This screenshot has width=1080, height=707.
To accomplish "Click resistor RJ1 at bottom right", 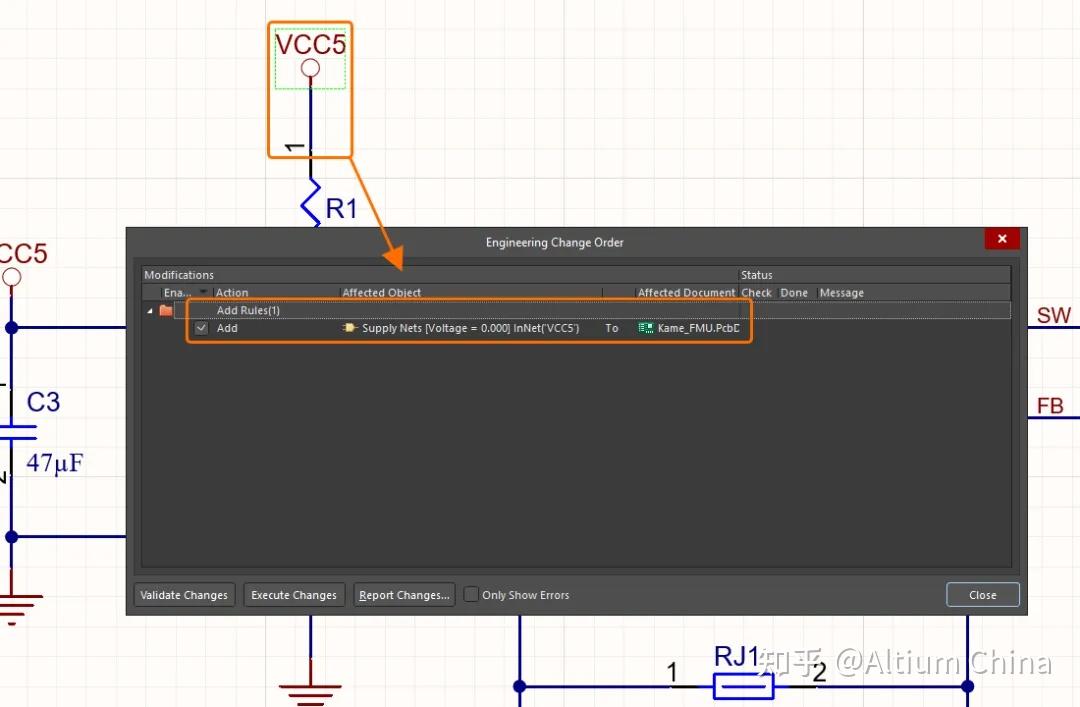I will (743, 685).
